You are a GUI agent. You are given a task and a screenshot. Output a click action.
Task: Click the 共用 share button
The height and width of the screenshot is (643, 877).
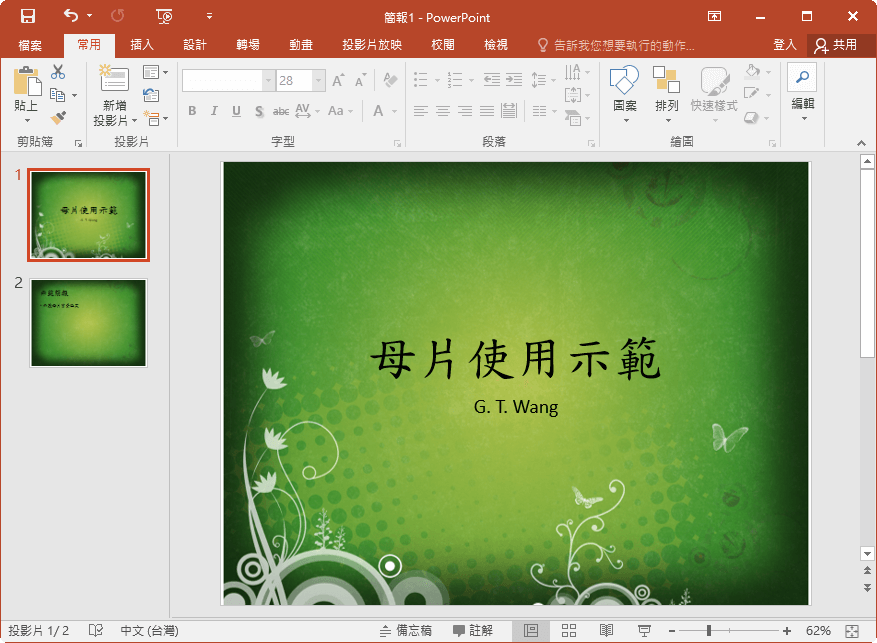coord(835,45)
